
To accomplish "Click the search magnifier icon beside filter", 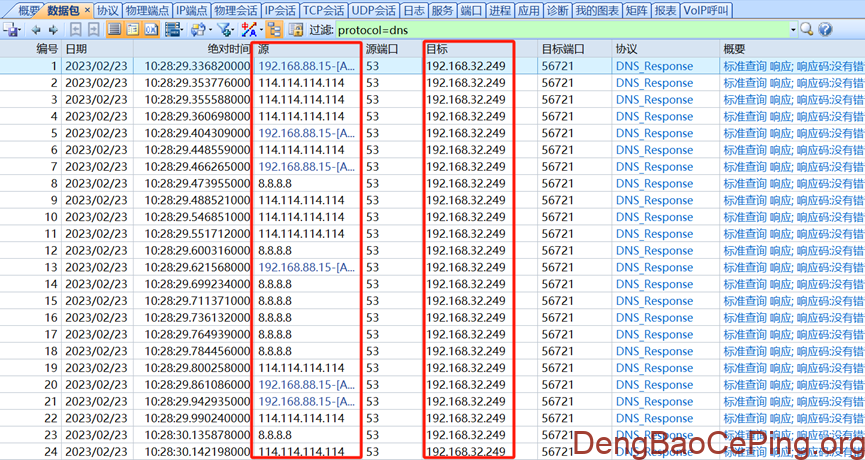I will click(808, 30).
